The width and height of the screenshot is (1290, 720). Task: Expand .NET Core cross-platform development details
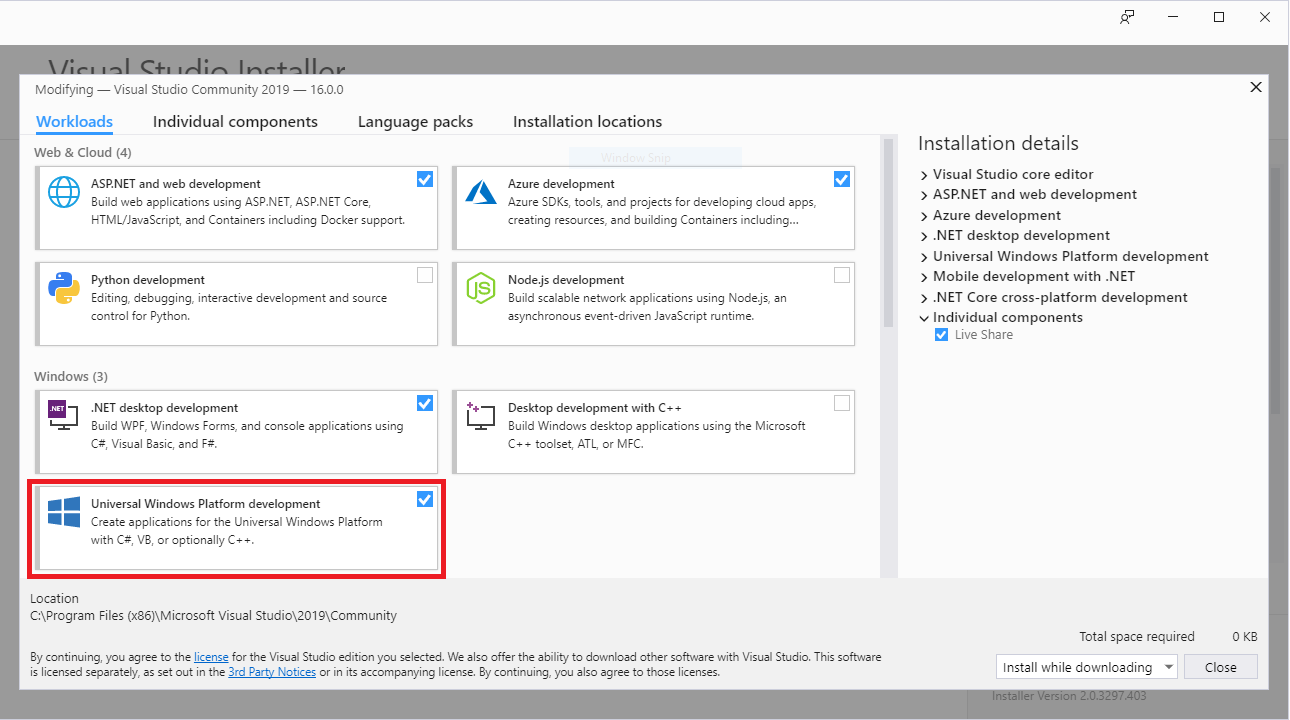924,298
